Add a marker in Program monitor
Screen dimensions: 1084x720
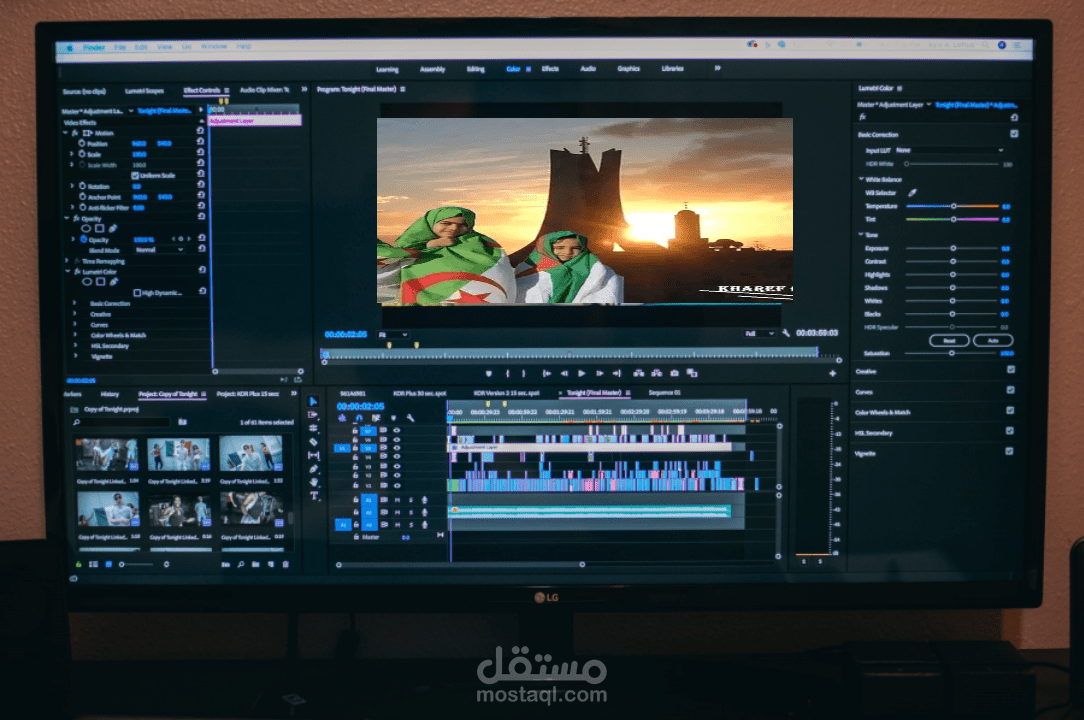click(x=489, y=373)
